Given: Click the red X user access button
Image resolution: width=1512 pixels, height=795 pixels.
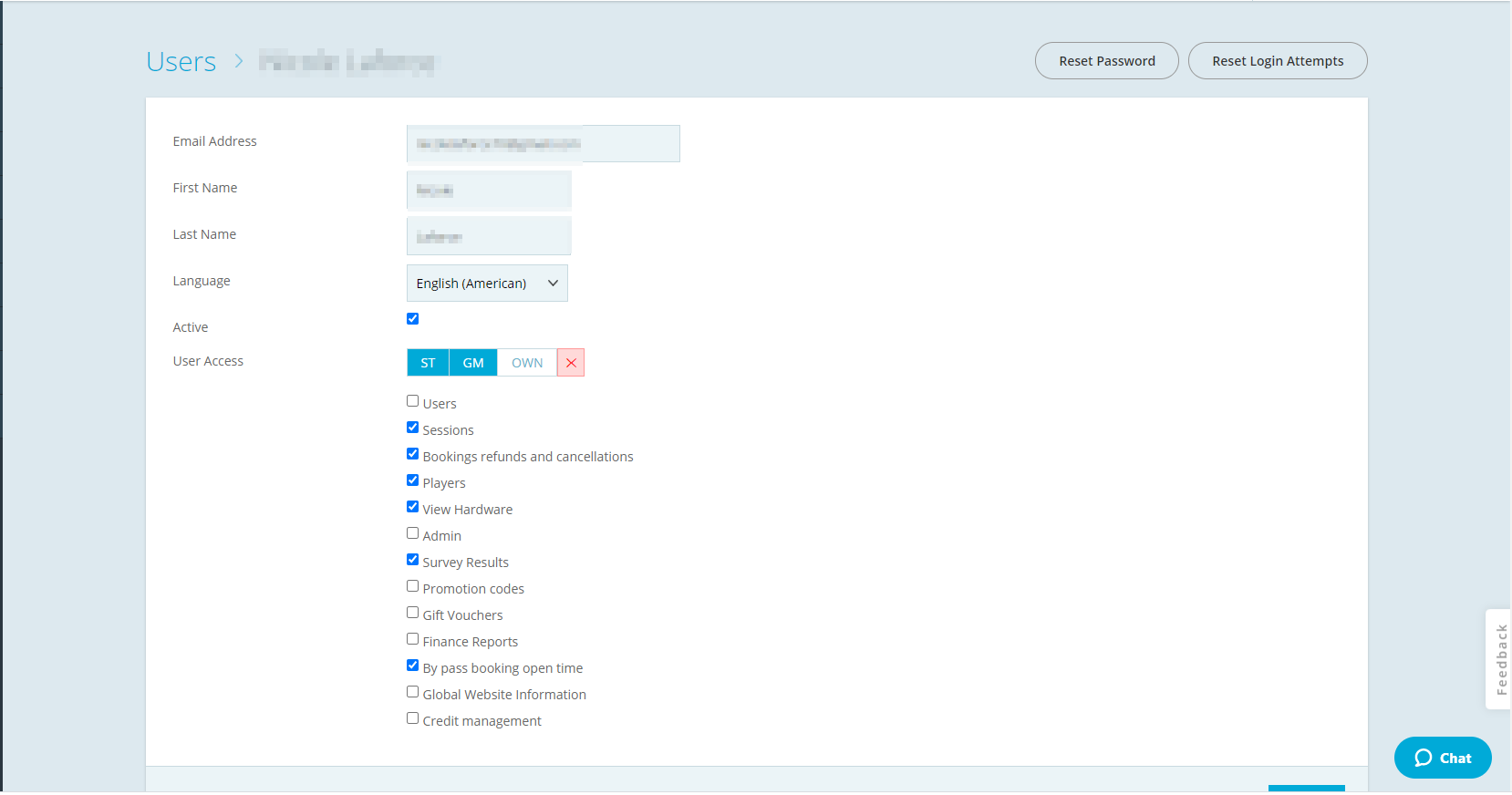Looking at the screenshot, I should [571, 363].
